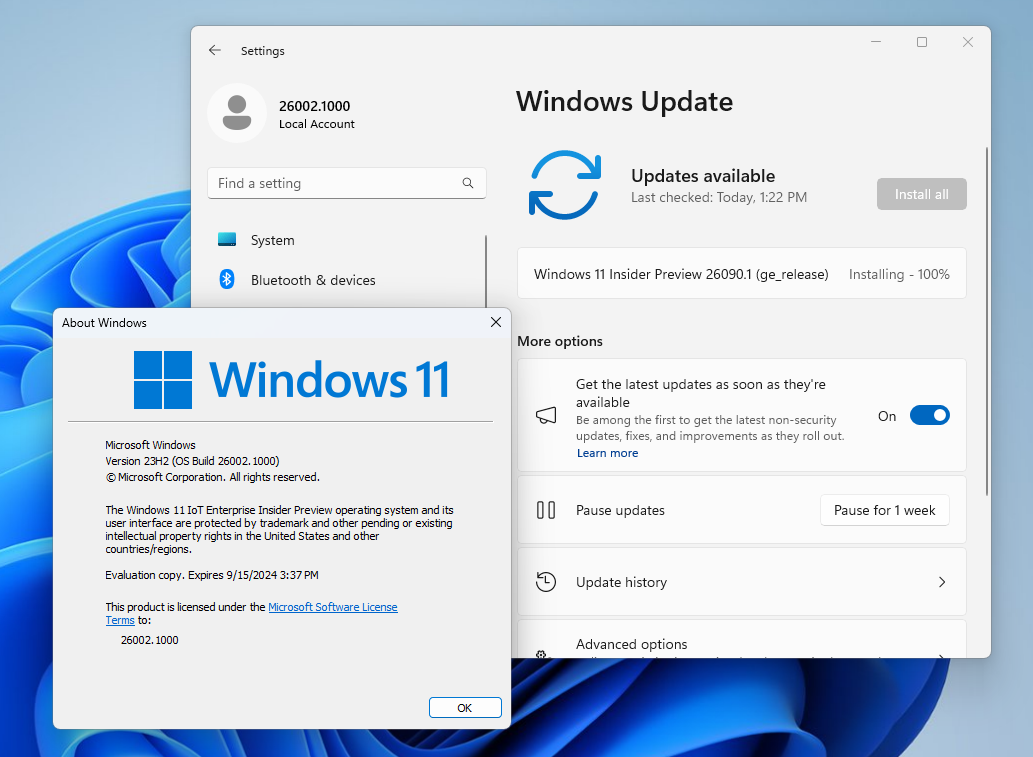Image resolution: width=1033 pixels, height=757 pixels.
Task: Click Pause for 1 week button
Action: click(885, 510)
